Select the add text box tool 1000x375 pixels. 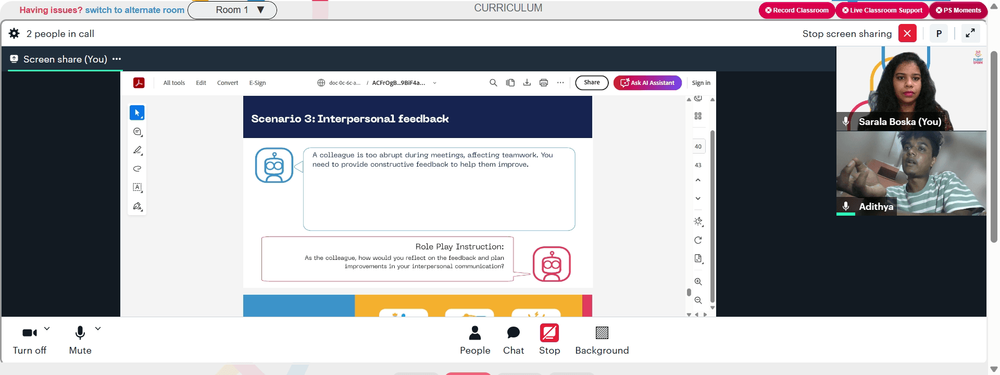[136, 188]
